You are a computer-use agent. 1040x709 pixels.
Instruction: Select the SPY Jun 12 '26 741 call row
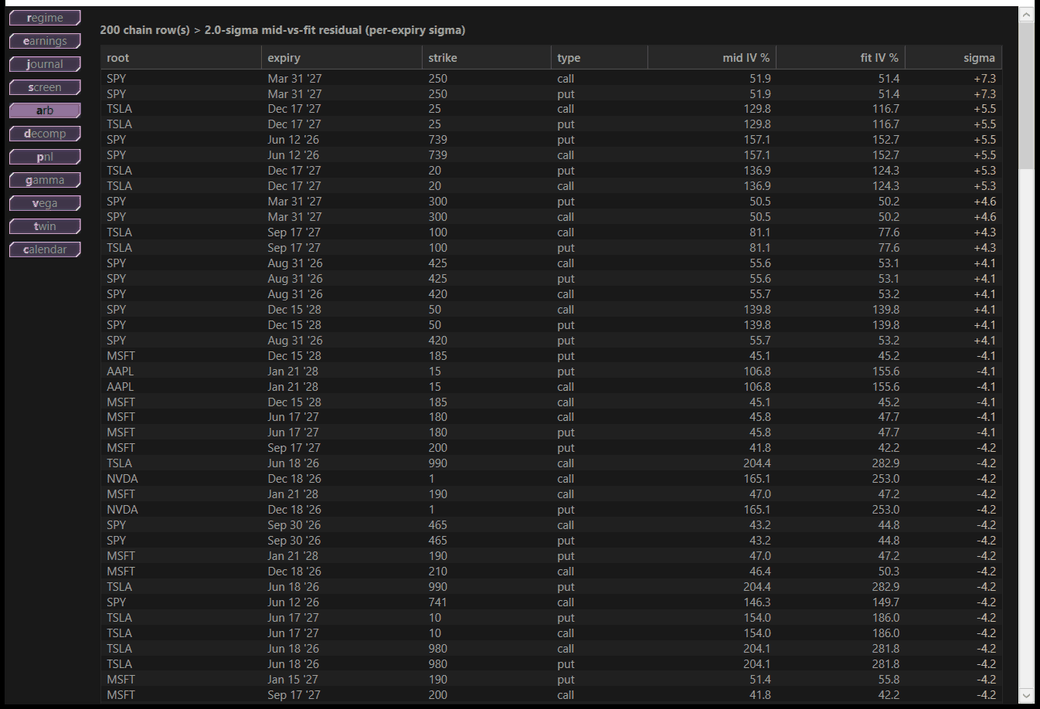click(551, 602)
